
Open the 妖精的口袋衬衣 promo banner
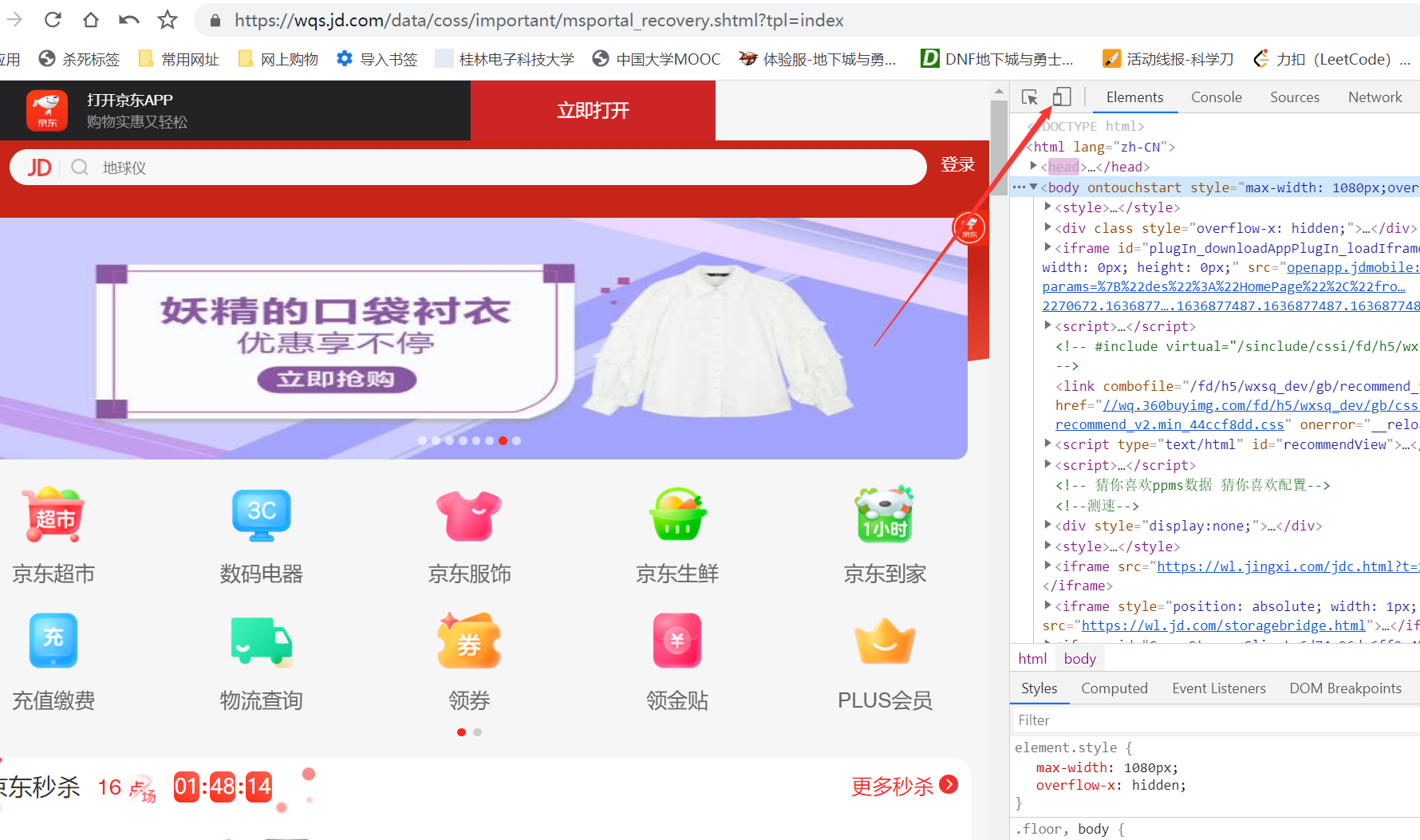click(483, 338)
